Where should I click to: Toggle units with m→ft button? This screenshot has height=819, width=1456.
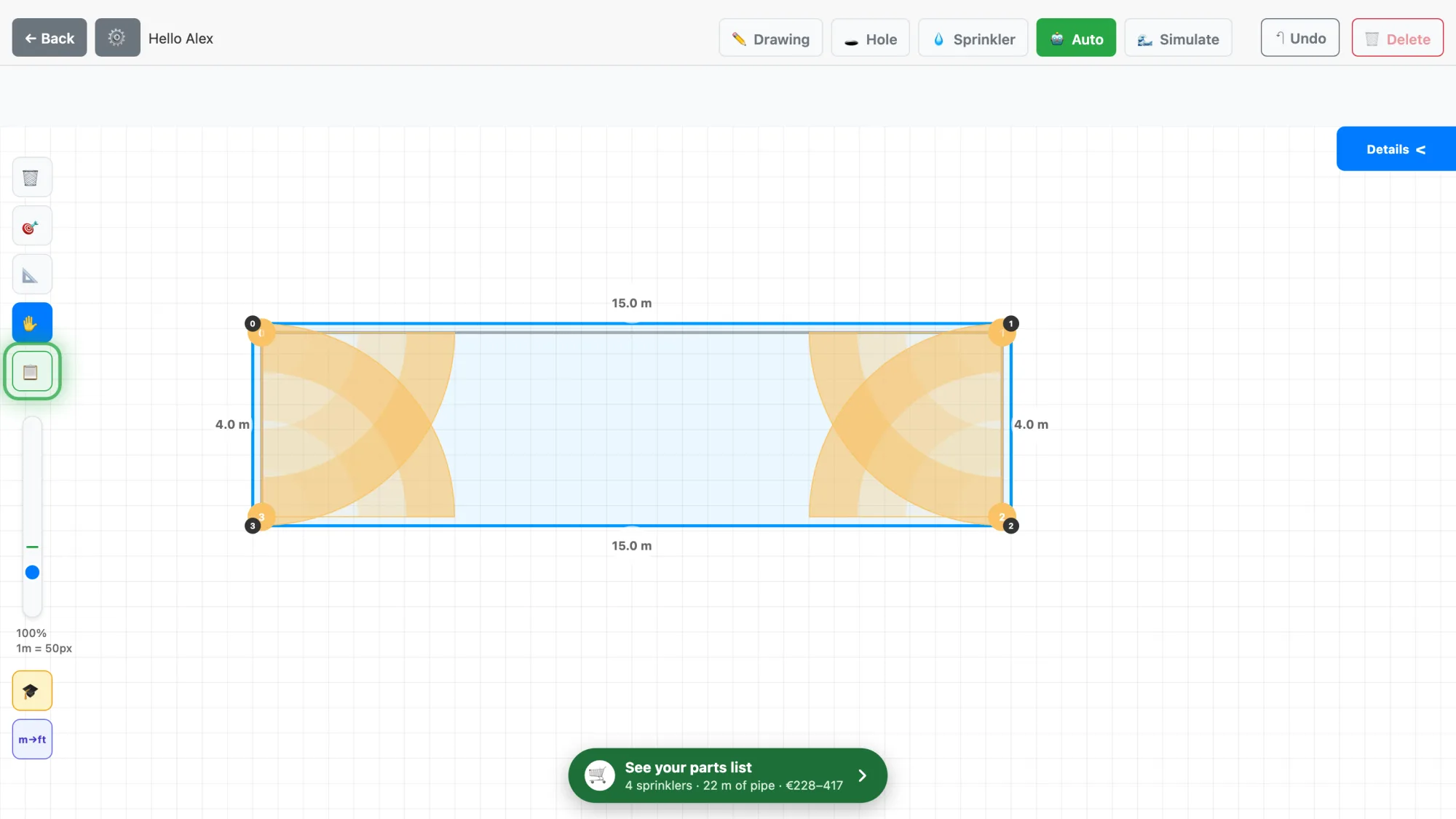(x=32, y=740)
